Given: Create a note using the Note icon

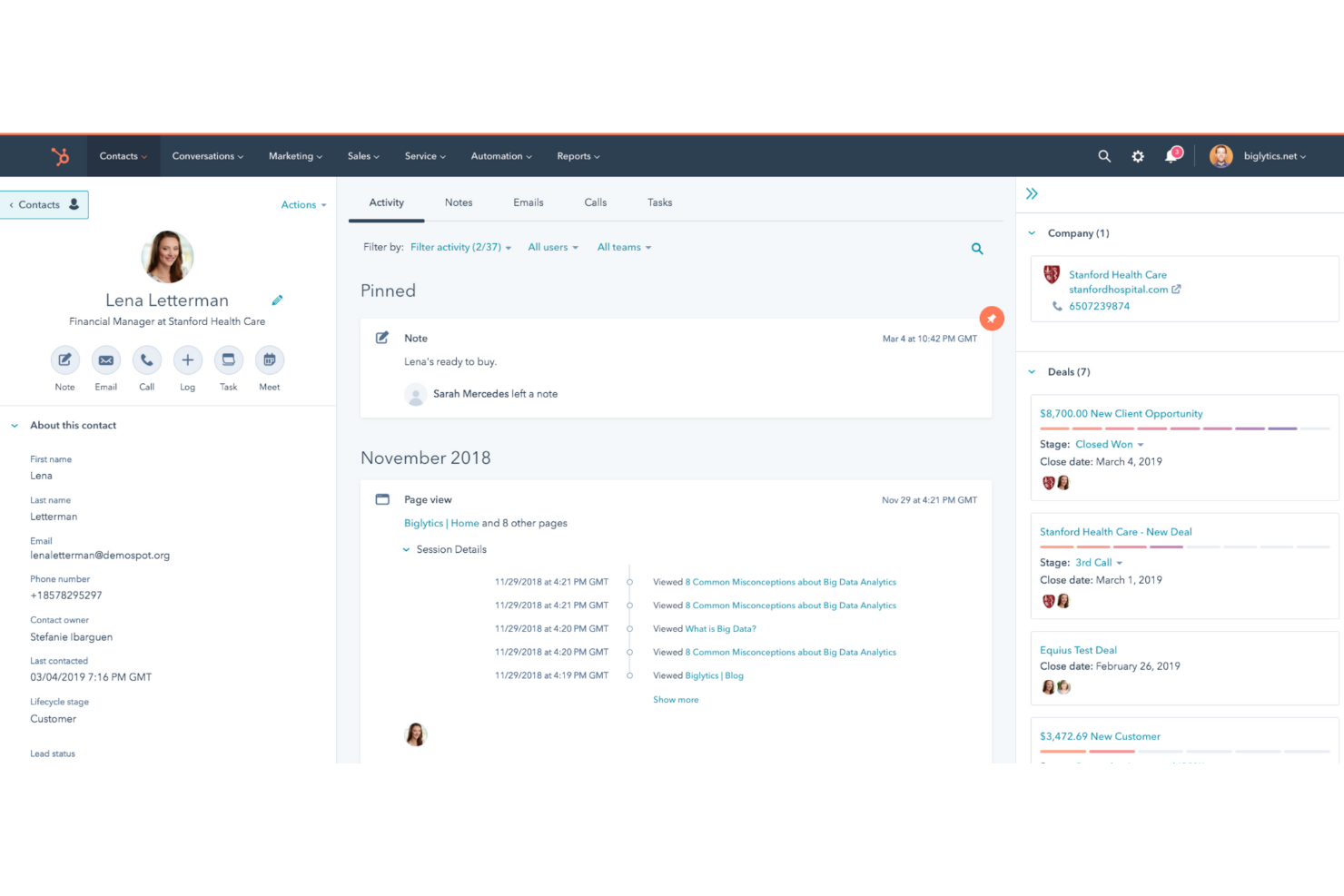Looking at the screenshot, I should [x=64, y=360].
